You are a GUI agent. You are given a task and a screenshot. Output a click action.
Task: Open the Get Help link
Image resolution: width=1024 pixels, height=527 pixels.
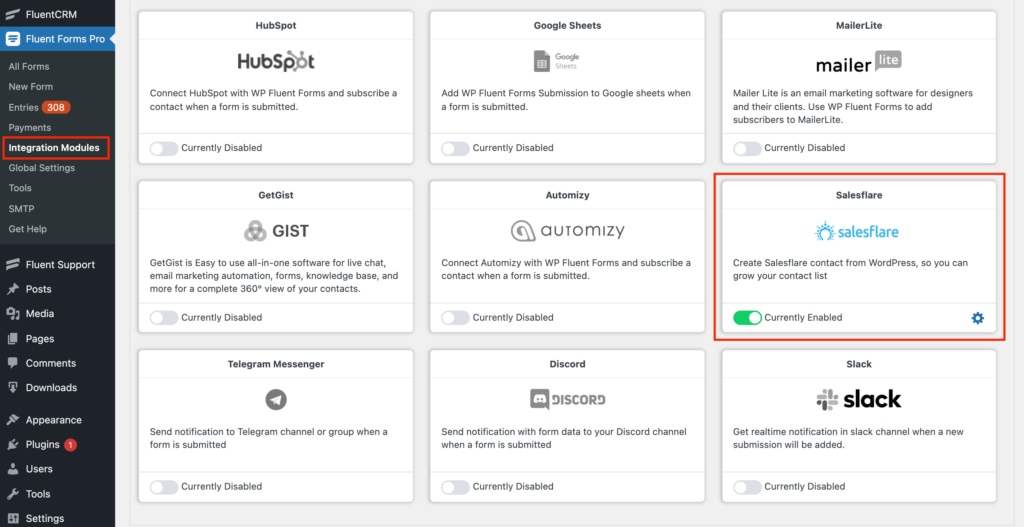pos(27,229)
